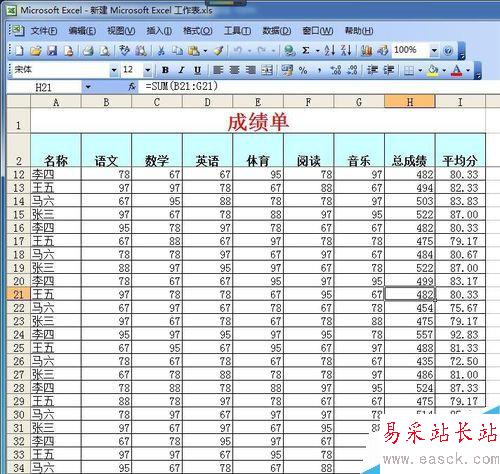The image size is (500, 474).
Task: Toggle Italic formatting
Action: pyautogui.click(x=181, y=70)
